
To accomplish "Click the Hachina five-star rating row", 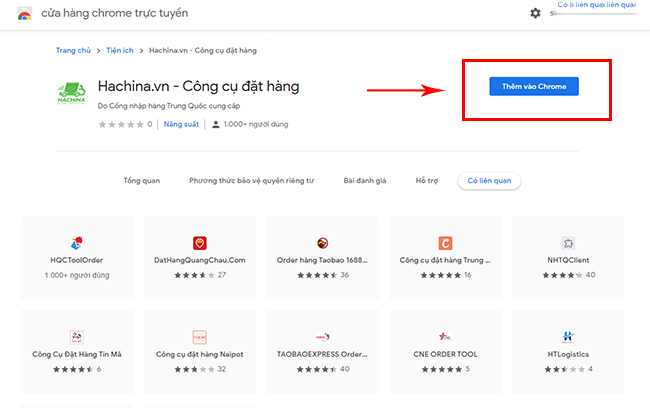I will pyautogui.click(x=121, y=124).
